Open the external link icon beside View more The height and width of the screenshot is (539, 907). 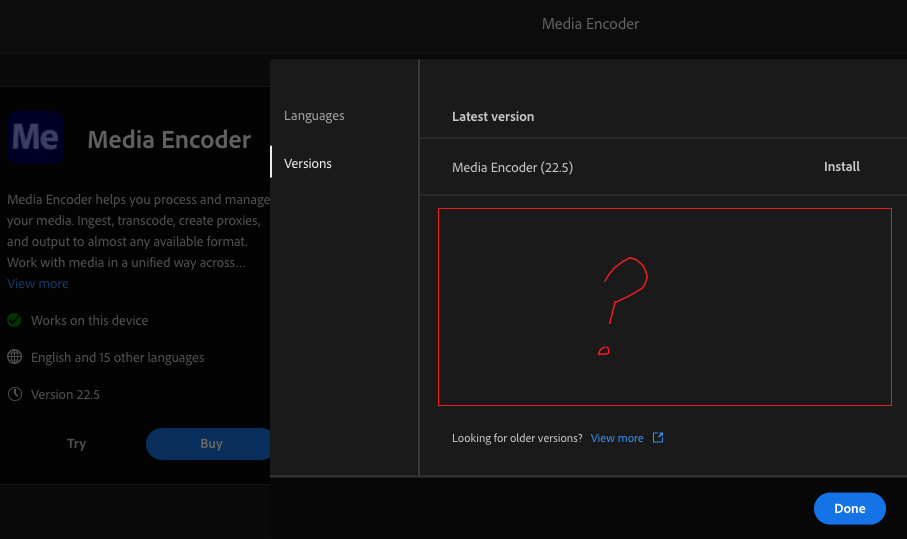[658, 438]
